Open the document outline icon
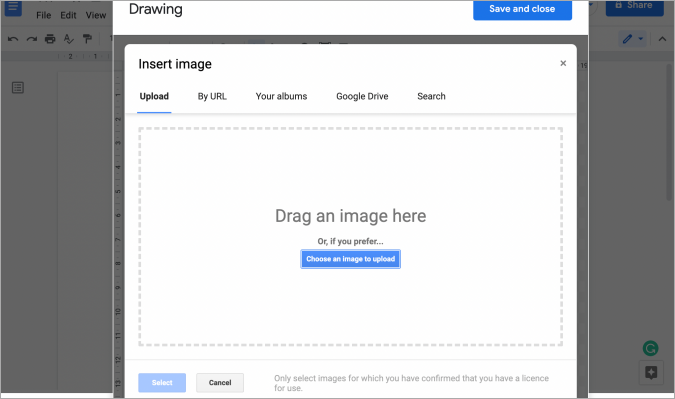Viewport: 675px width, 399px height. pyautogui.click(x=18, y=88)
